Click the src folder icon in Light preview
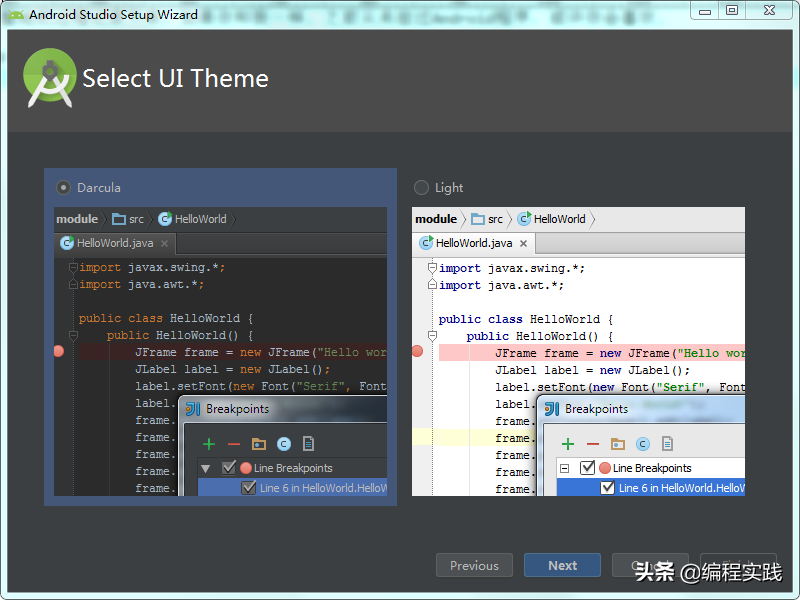 478,219
